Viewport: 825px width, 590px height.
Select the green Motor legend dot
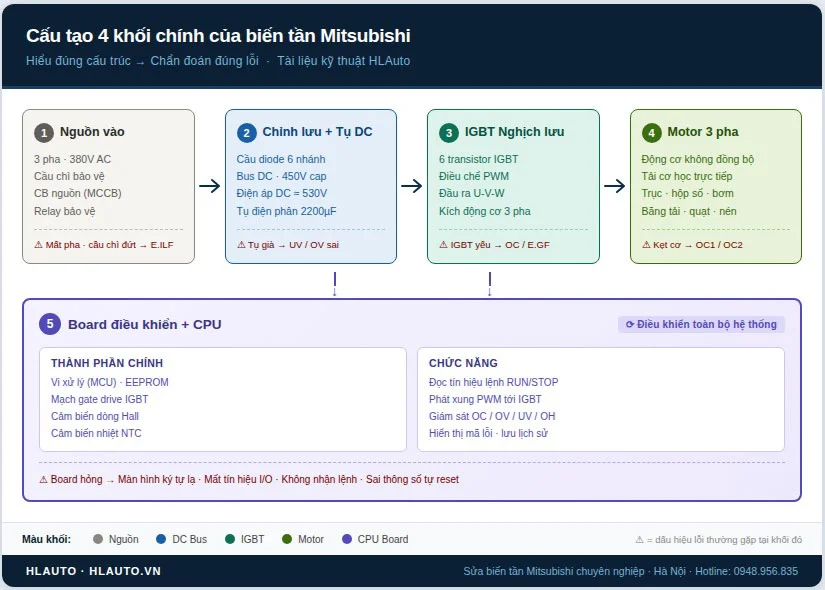coord(287,539)
